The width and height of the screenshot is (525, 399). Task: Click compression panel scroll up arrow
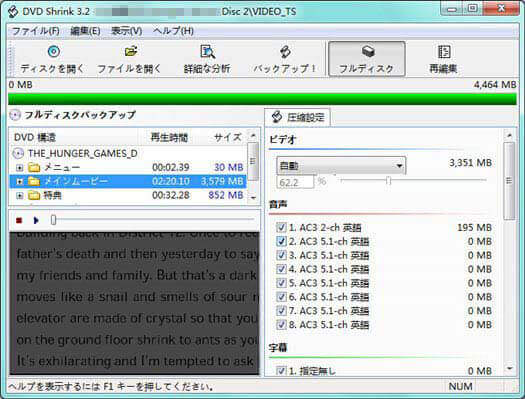[x=509, y=136]
